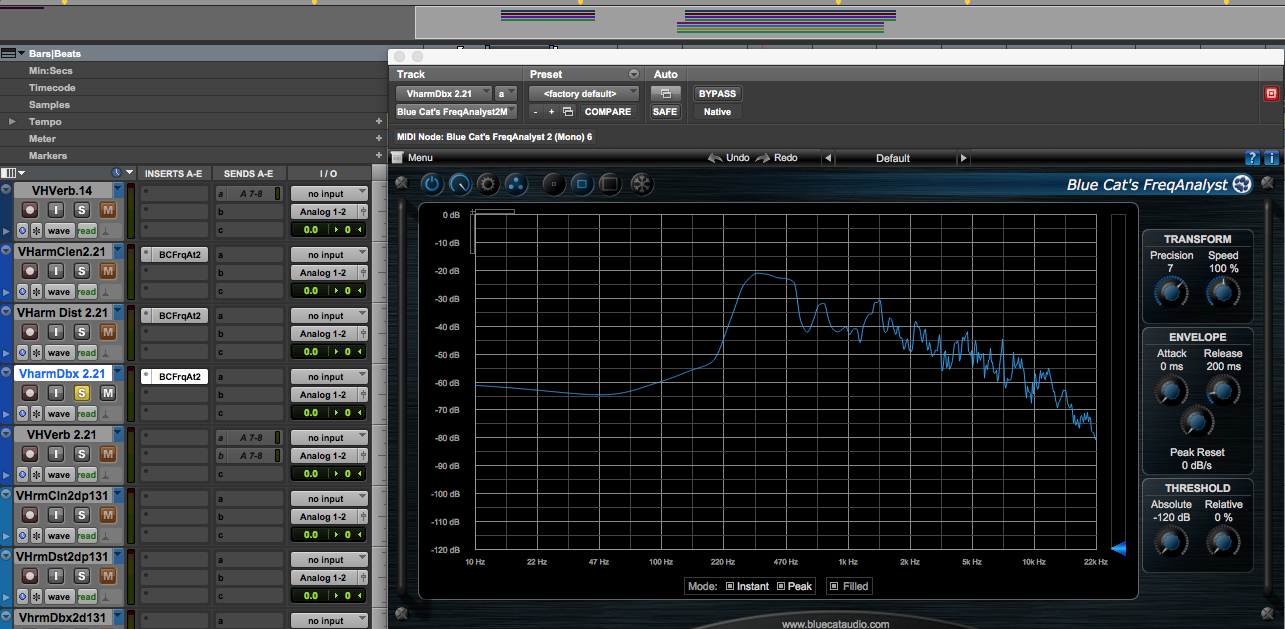Select the medium square size icon in plugin toolbar
The image size is (1285, 629).
pyautogui.click(x=582, y=184)
